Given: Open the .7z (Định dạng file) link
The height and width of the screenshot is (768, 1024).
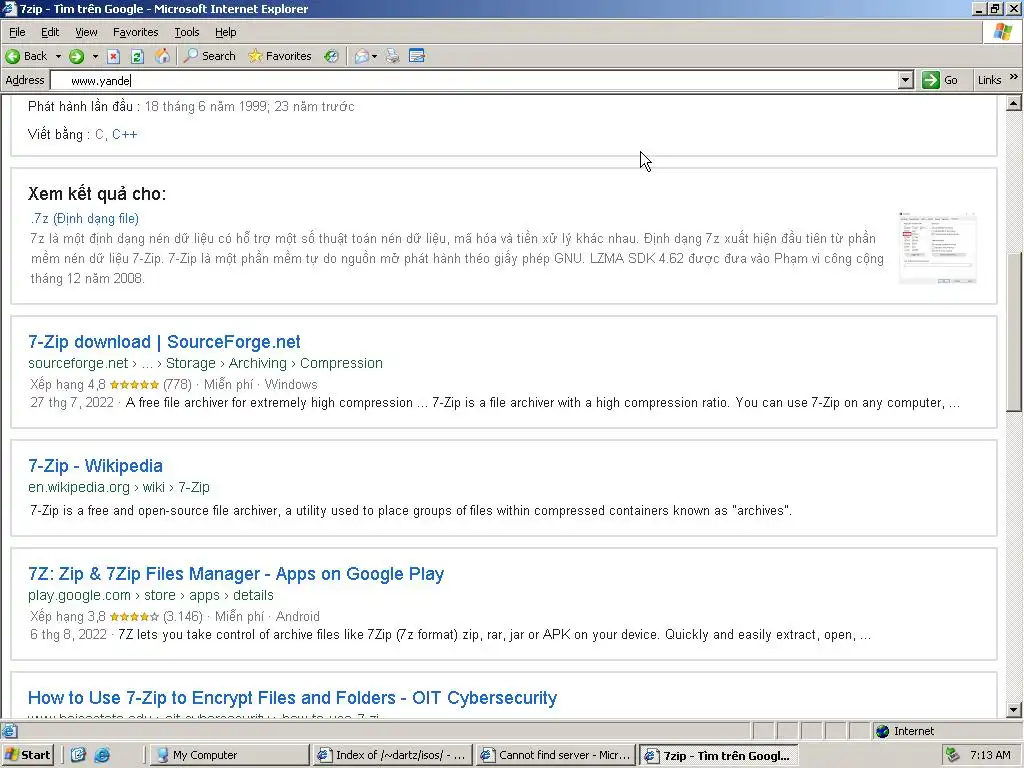Looking at the screenshot, I should click(85, 219).
